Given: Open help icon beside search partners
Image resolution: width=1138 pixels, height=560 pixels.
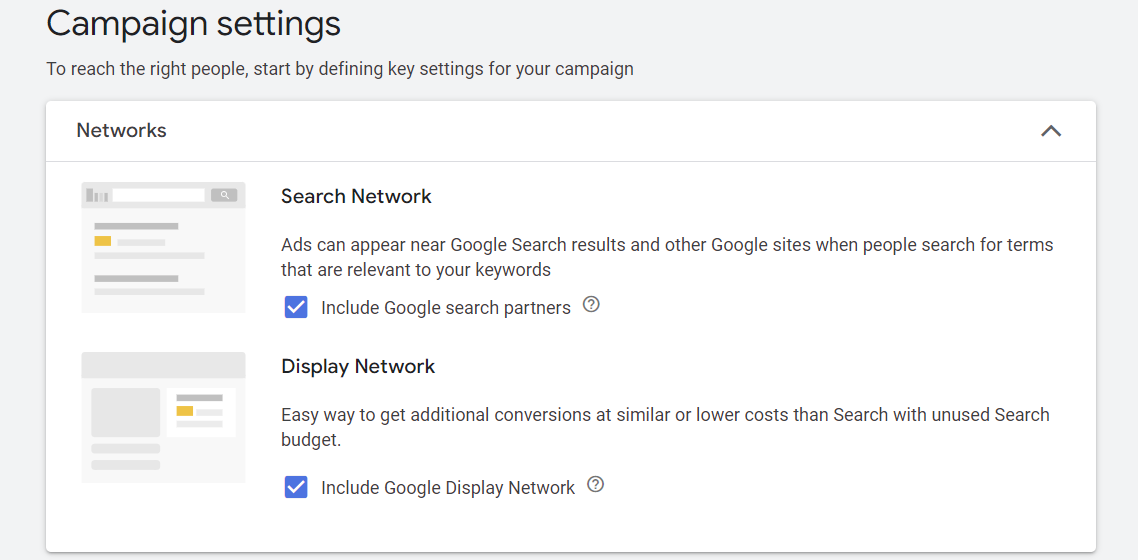Looking at the screenshot, I should pyautogui.click(x=591, y=305).
